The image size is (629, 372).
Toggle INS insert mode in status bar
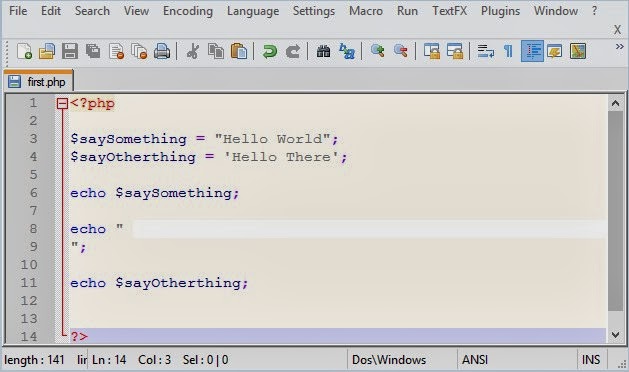click(591, 360)
